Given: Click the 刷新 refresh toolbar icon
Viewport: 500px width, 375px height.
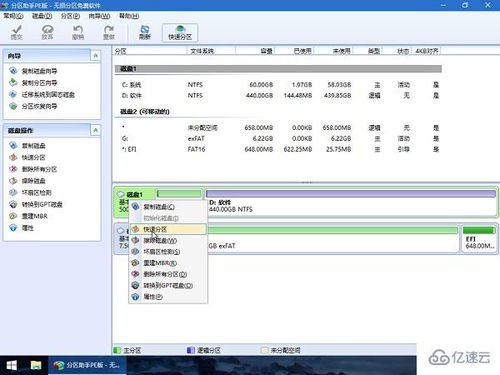Looking at the screenshot, I should pyautogui.click(x=145, y=32).
